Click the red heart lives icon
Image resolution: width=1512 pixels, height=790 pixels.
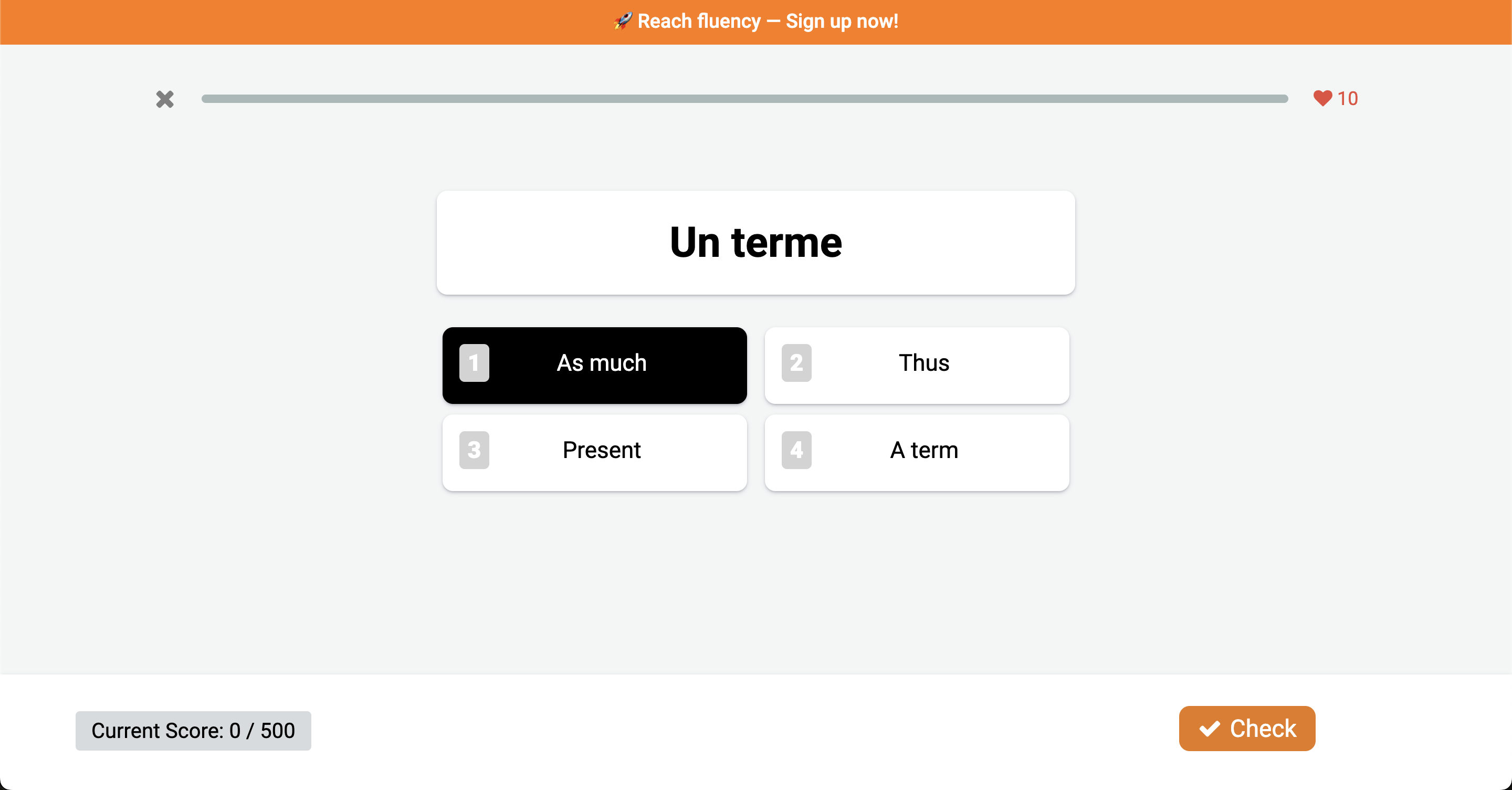click(1322, 98)
